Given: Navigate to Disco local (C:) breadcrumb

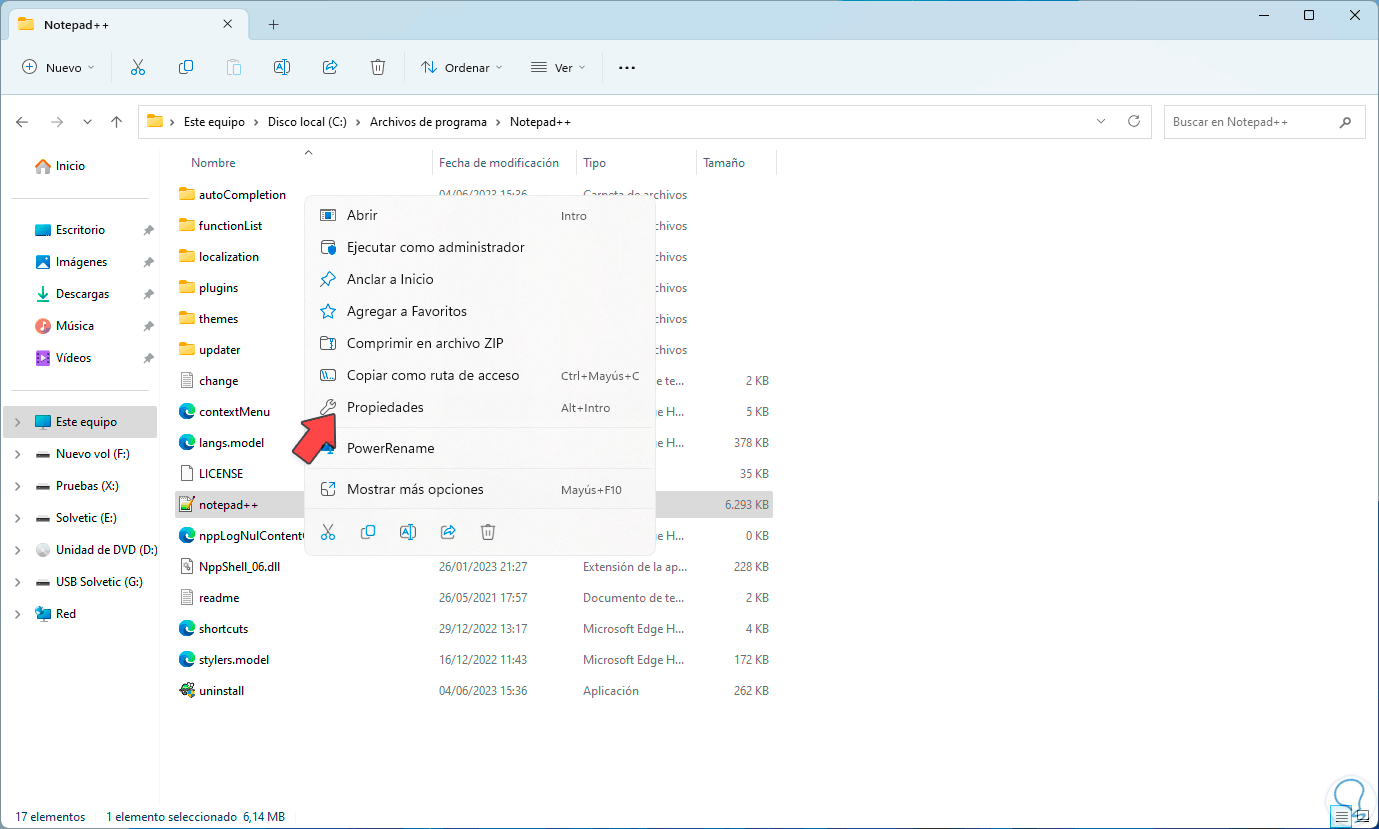Looking at the screenshot, I should (x=307, y=122).
